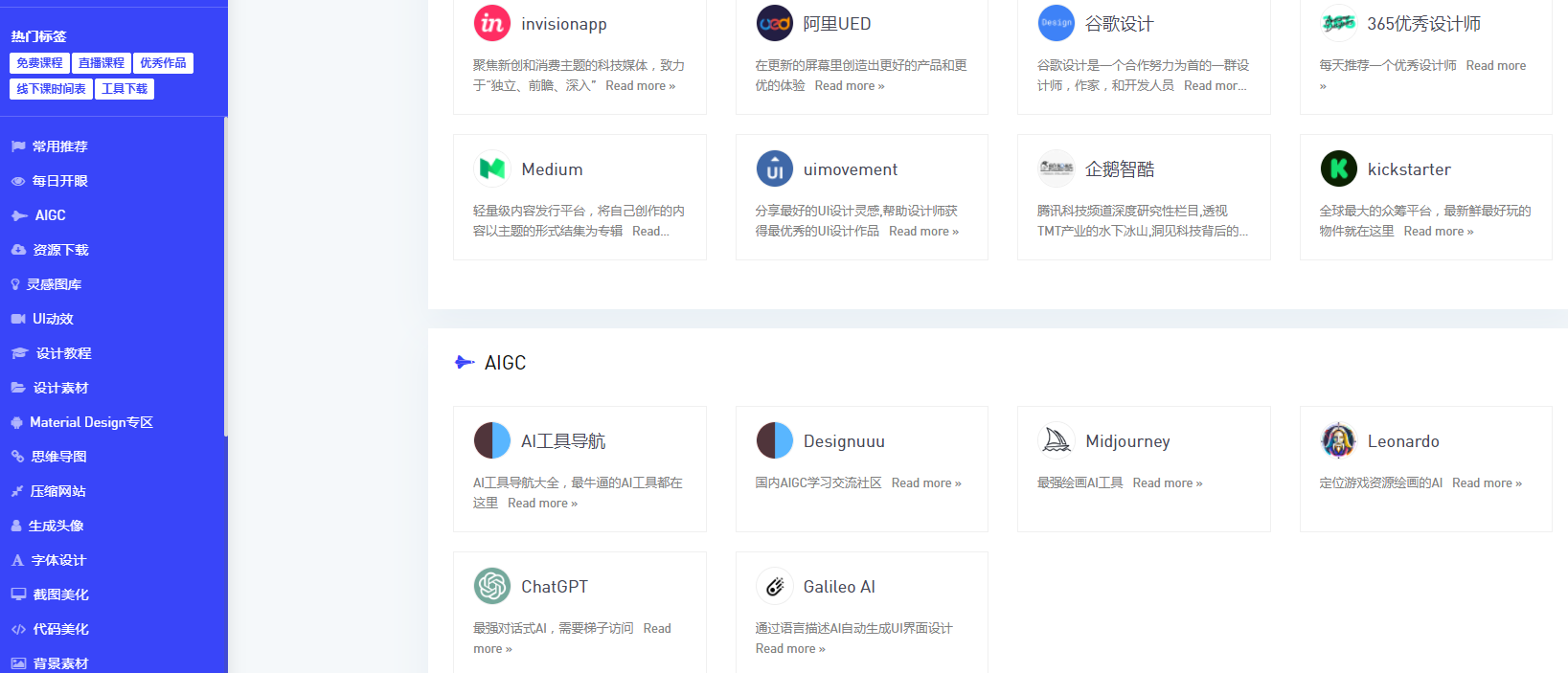1568x673 pixels.
Task: Click the Galileo AI comet icon
Action: pyautogui.click(x=774, y=586)
